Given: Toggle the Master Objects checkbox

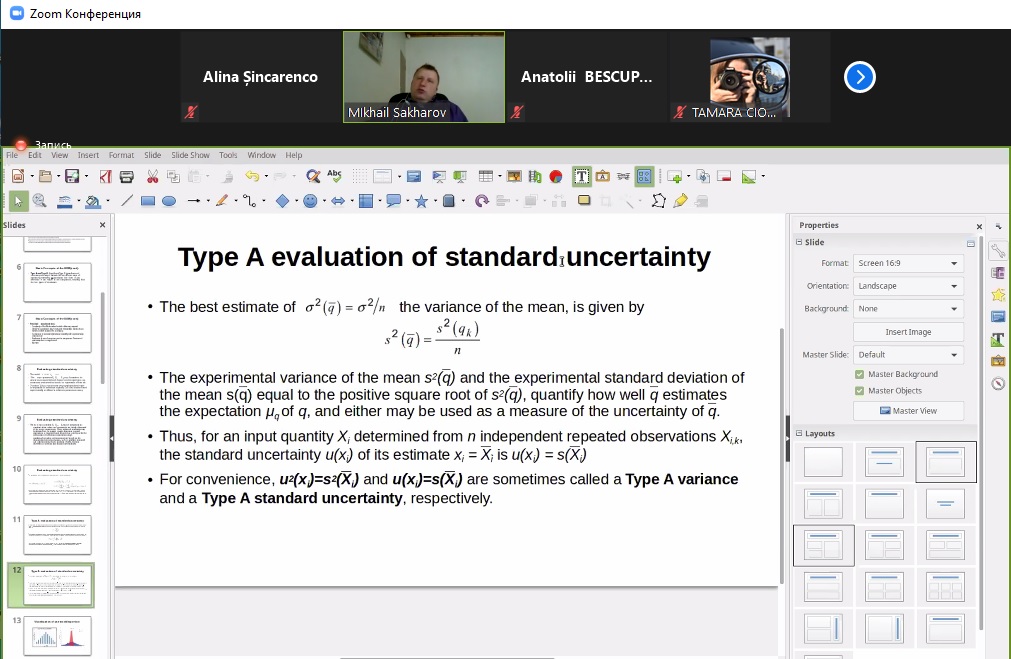Looking at the screenshot, I should (859, 391).
